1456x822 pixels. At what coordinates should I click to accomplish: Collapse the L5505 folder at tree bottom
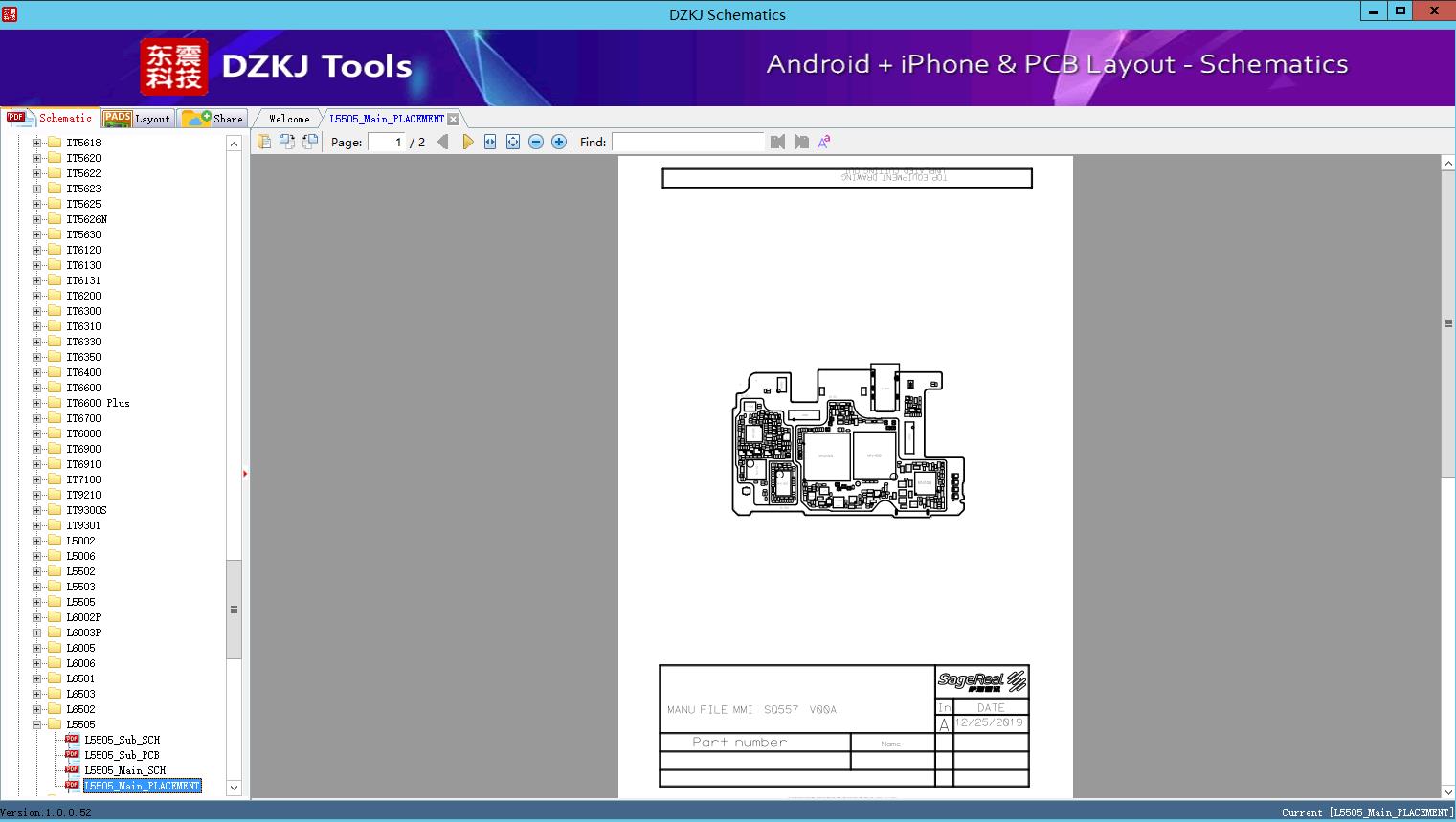(36, 724)
